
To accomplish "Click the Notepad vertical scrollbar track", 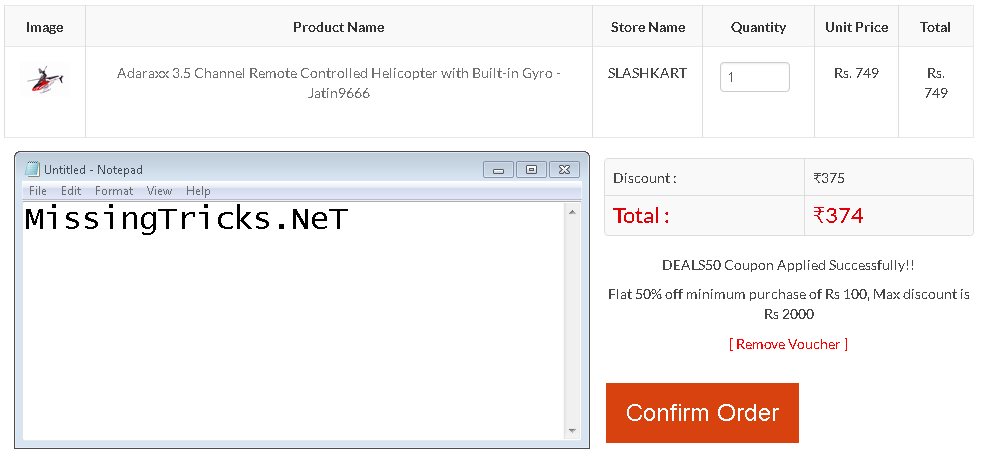I will pyautogui.click(x=572, y=321).
